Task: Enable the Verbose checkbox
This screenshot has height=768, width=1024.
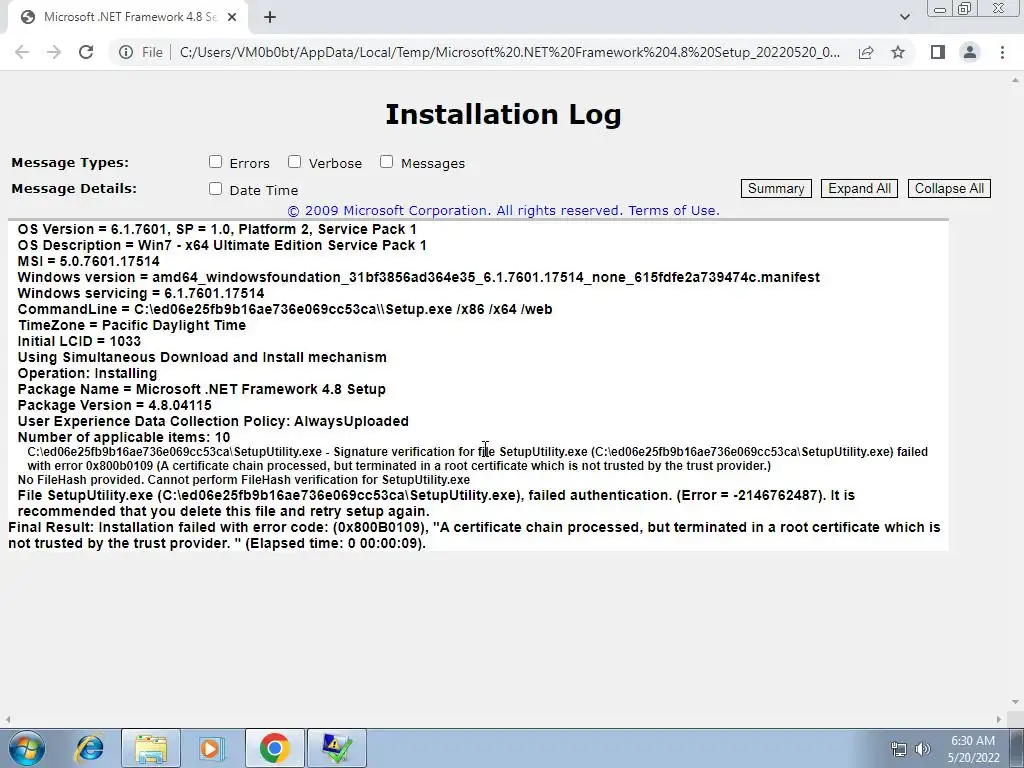Action: click(295, 161)
